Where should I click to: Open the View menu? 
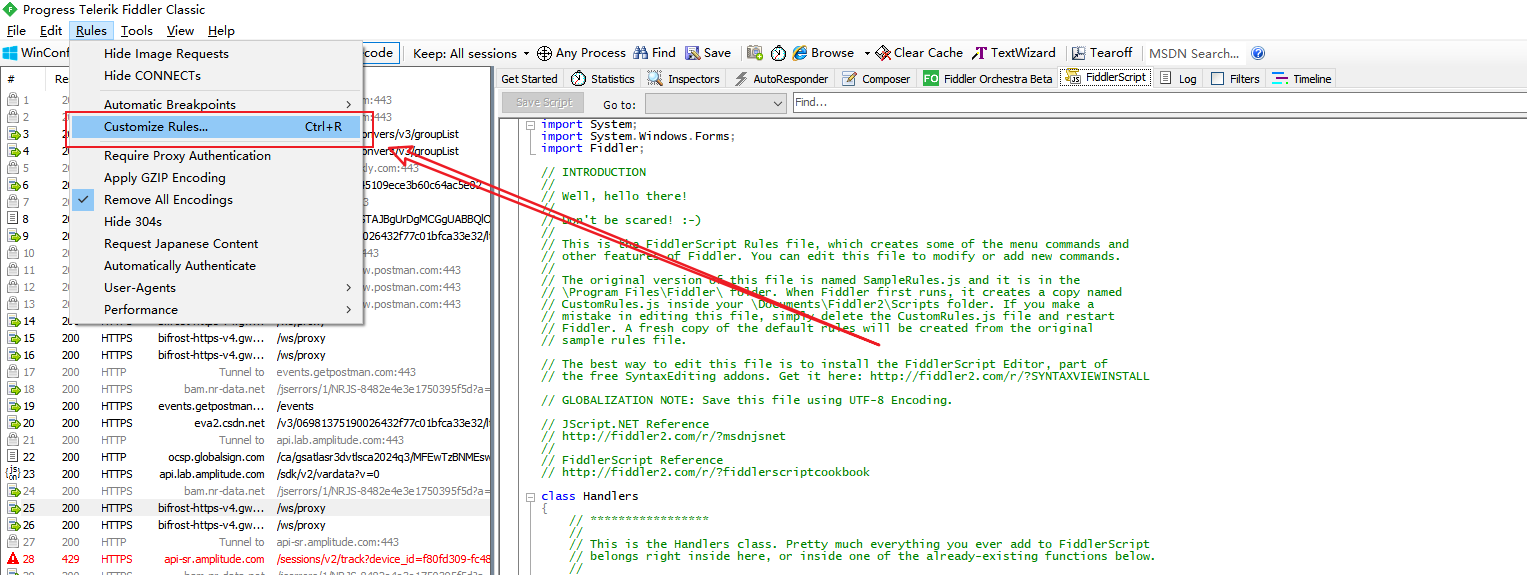tap(181, 31)
